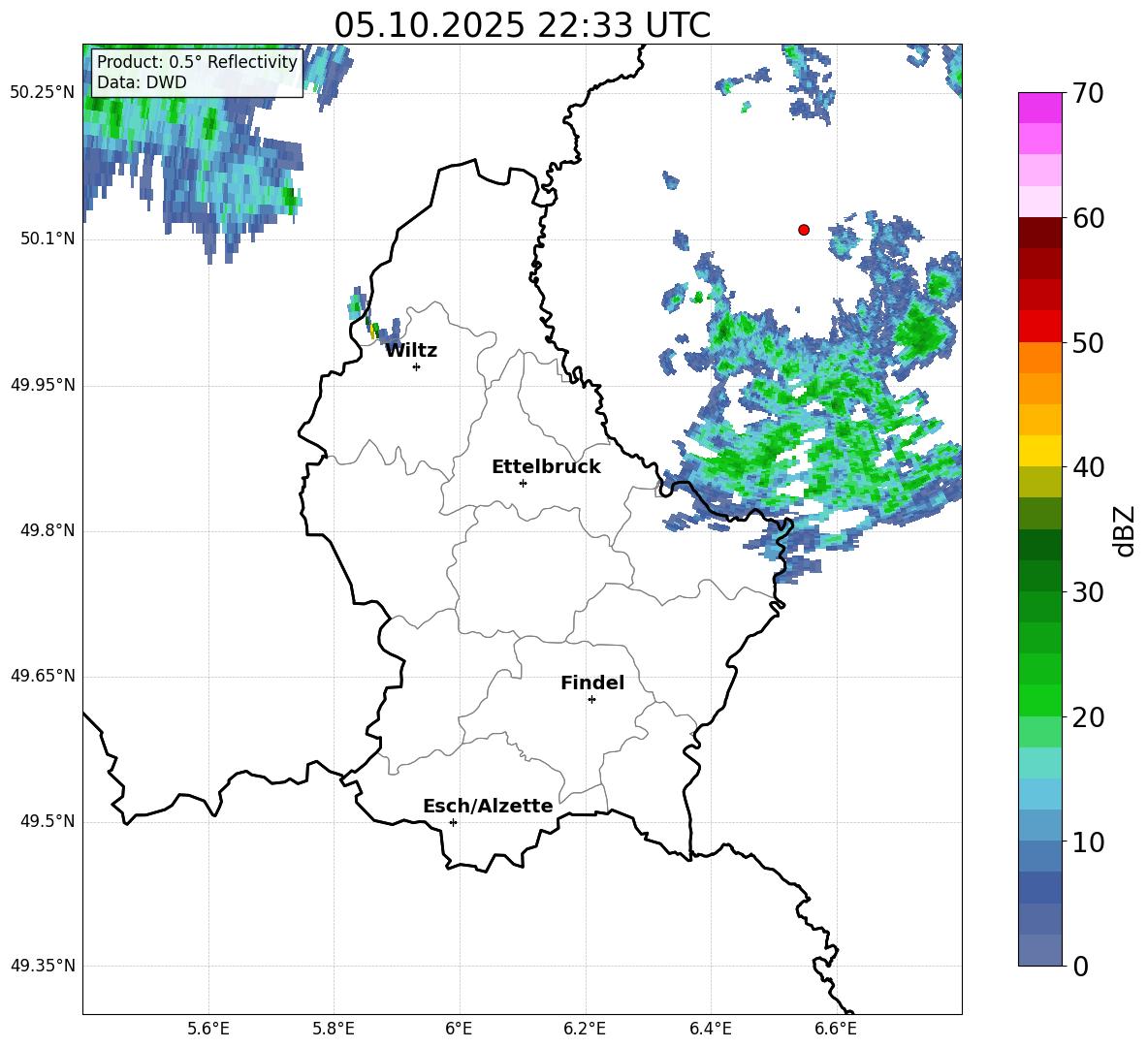The height and width of the screenshot is (1048, 1148).
Task: Click the Esch/Alzette city label
Action: (x=488, y=807)
